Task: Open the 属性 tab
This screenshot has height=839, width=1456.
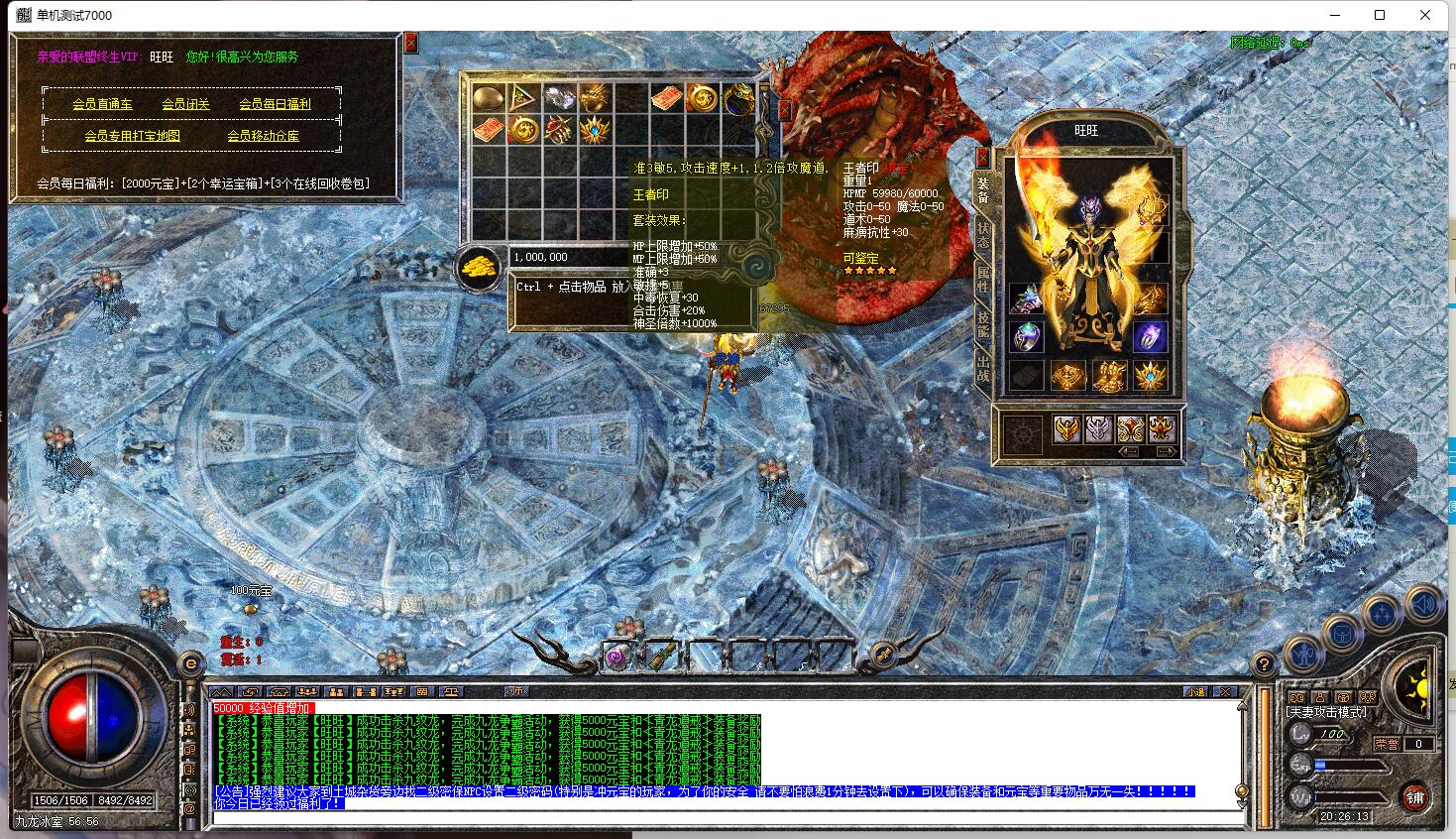Action: (x=983, y=281)
